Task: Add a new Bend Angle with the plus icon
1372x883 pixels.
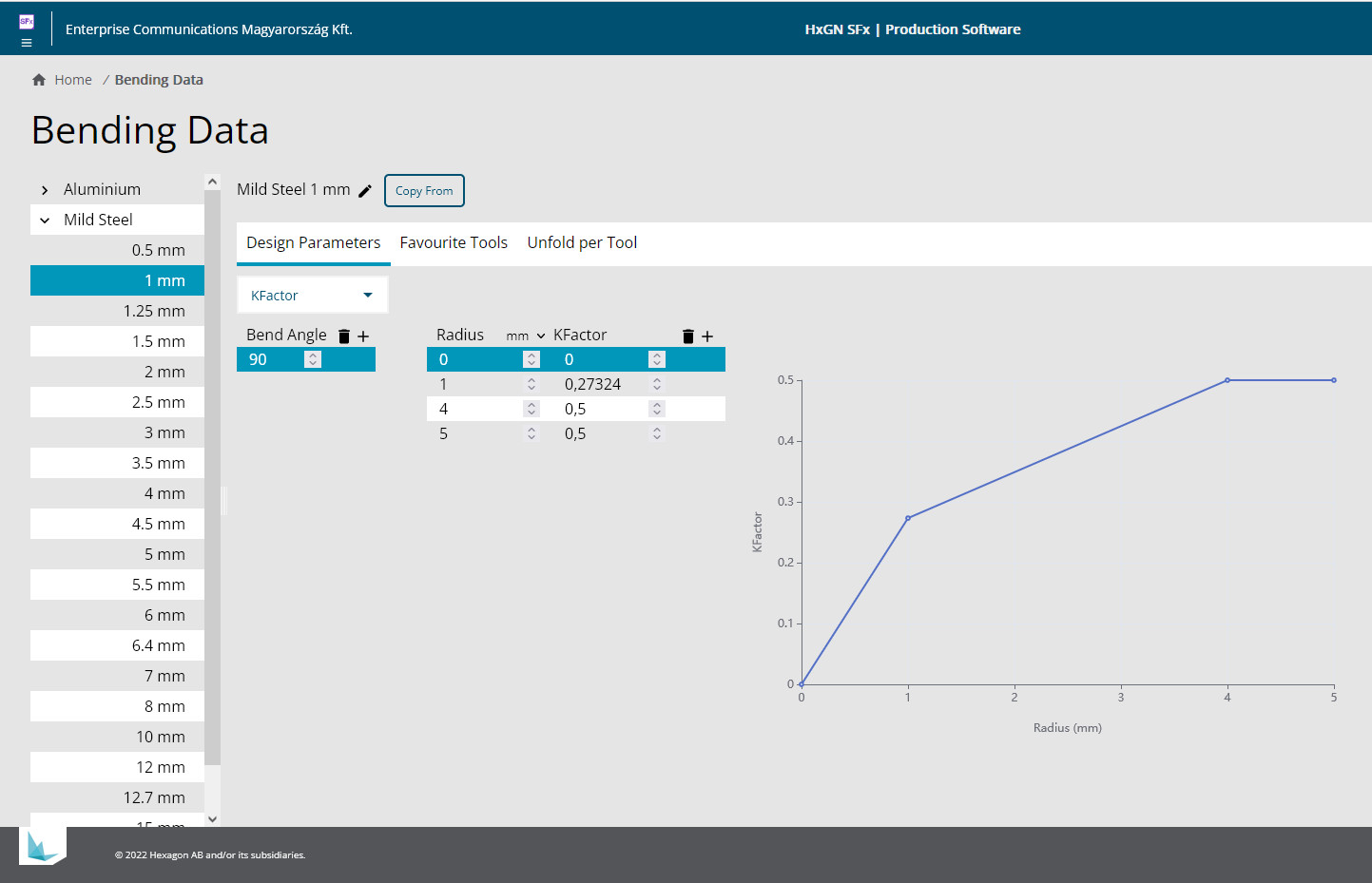Action: [x=363, y=336]
